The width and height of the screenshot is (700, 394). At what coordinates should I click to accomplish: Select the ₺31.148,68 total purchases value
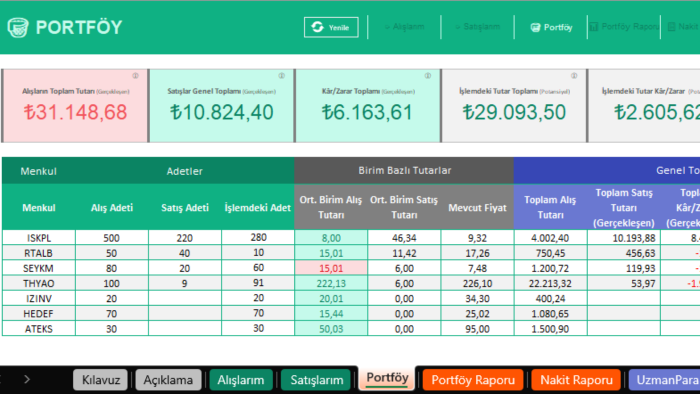point(75,112)
